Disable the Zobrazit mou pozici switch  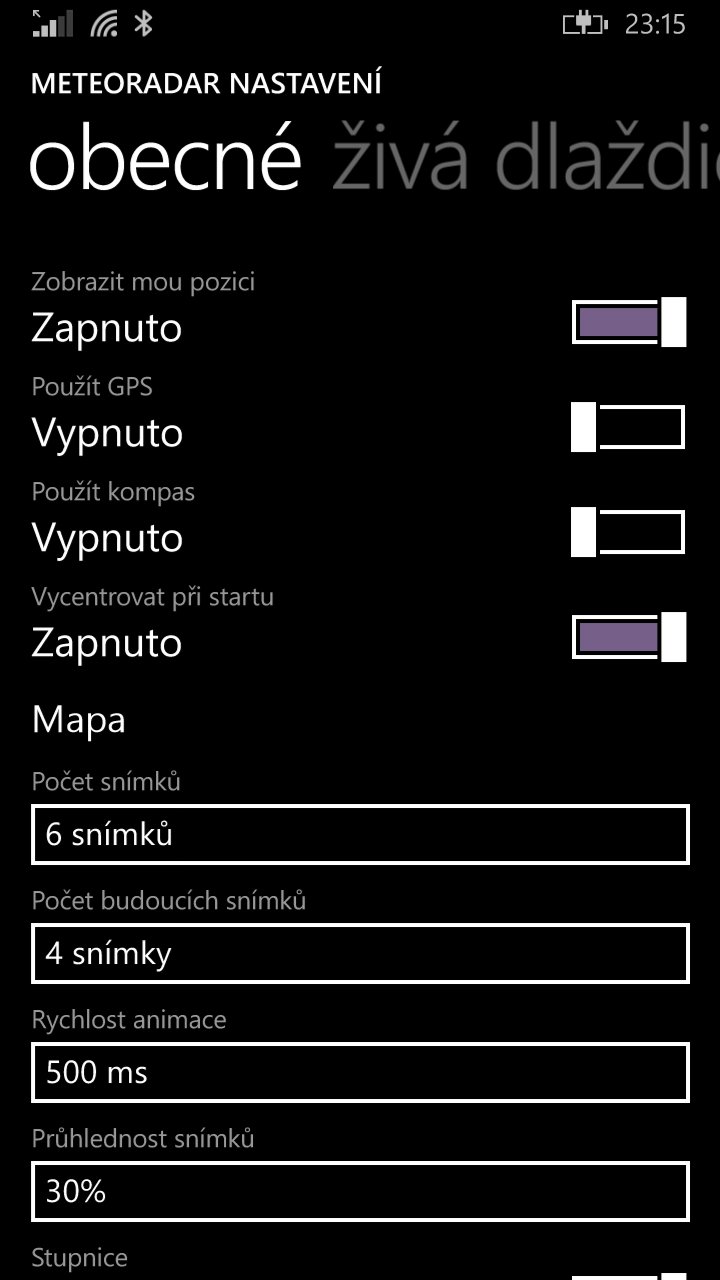pyautogui.click(x=629, y=322)
